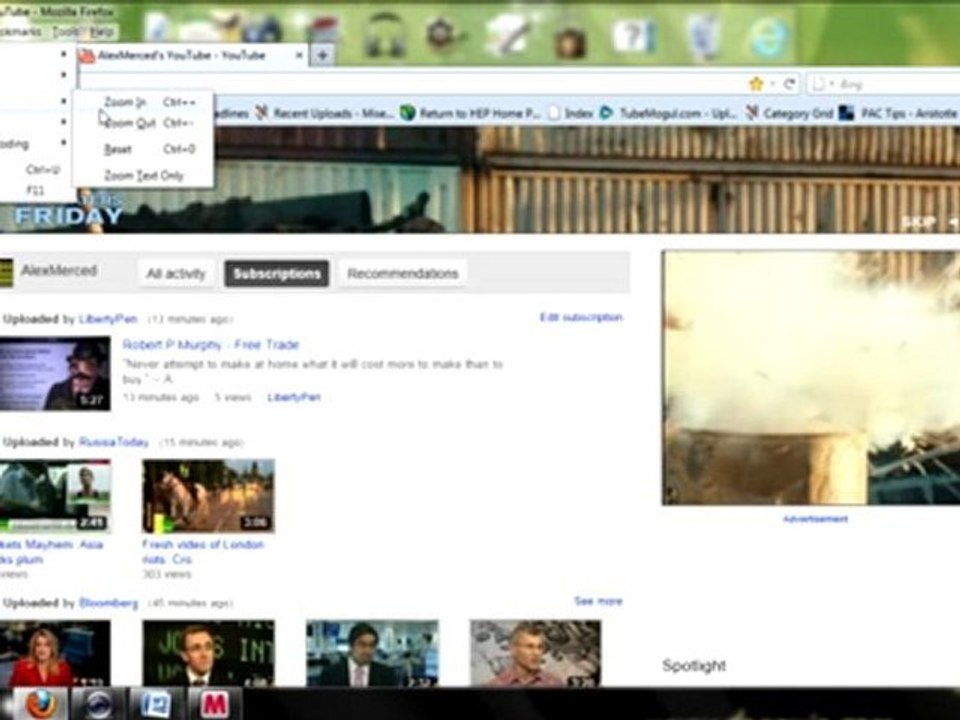The width and height of the screenshot is (960, 720).
Task: Open the Tools menu
Action: [x=66, y=31]
